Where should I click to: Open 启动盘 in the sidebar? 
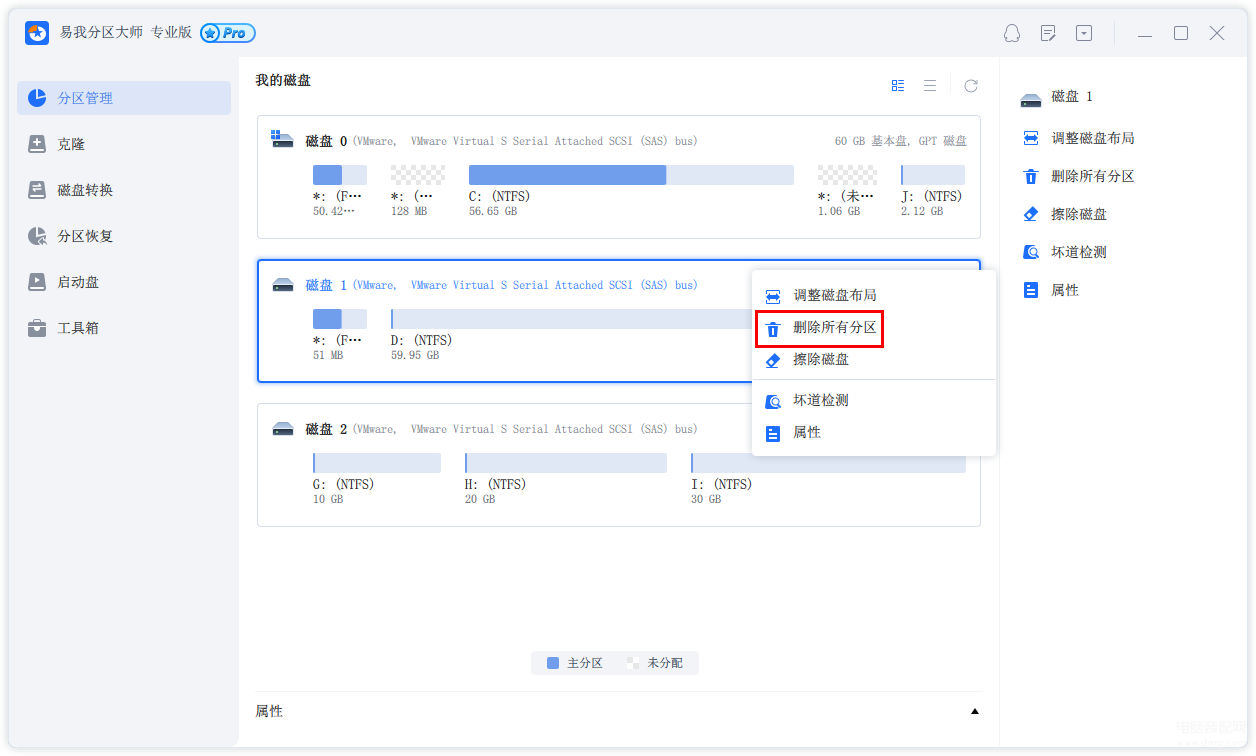124,282
